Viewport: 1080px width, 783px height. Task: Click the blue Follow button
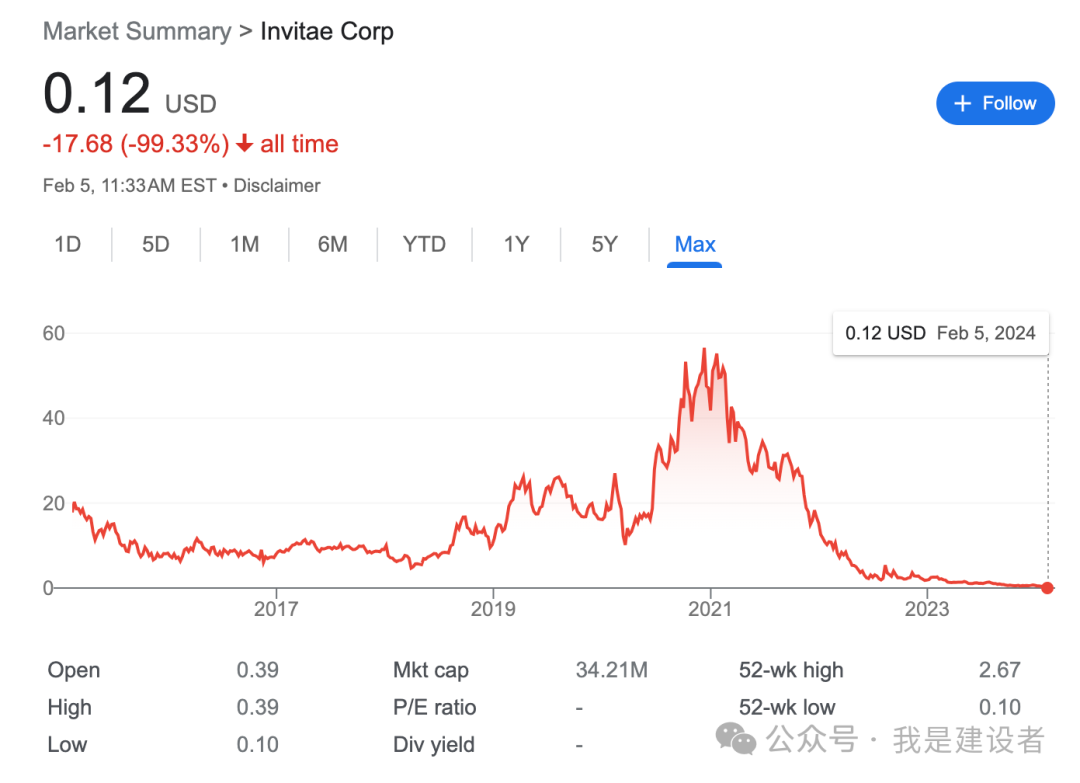point(995,103)
